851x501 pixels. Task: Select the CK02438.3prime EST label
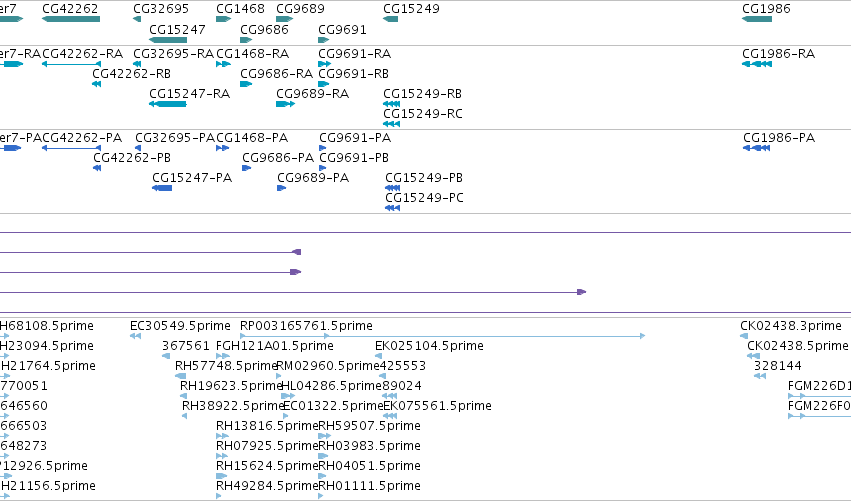point(791,326)
